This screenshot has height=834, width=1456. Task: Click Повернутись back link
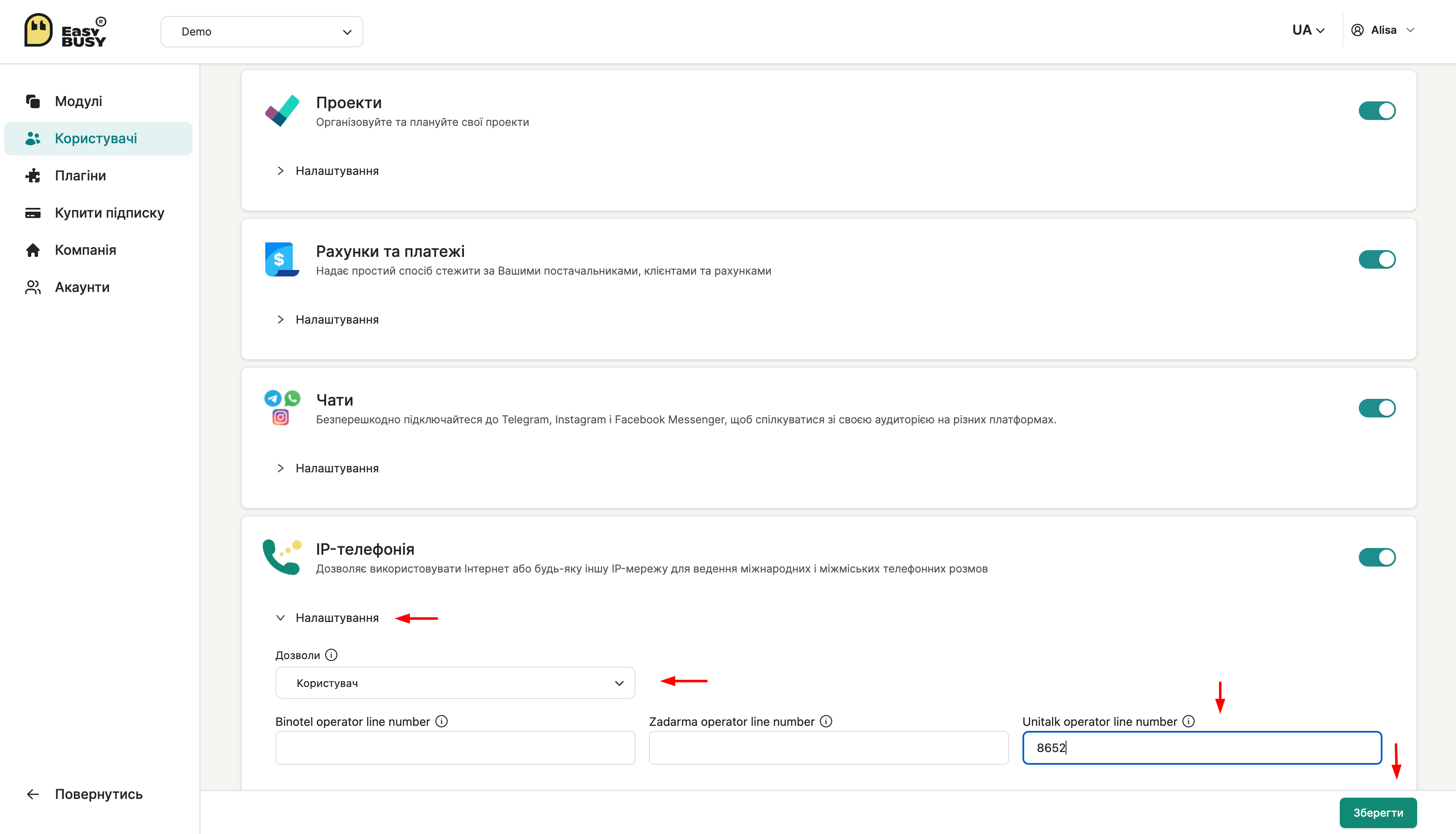click(x=98, y=794)
